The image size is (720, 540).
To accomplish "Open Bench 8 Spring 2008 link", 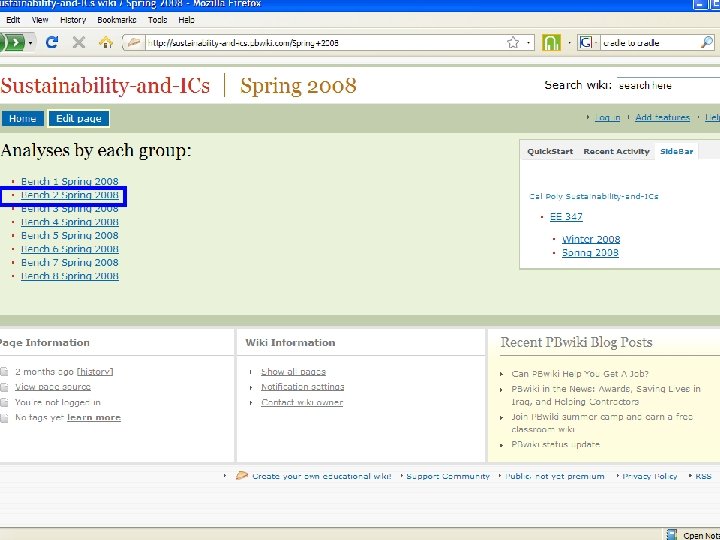I will (x=70, y=276).
